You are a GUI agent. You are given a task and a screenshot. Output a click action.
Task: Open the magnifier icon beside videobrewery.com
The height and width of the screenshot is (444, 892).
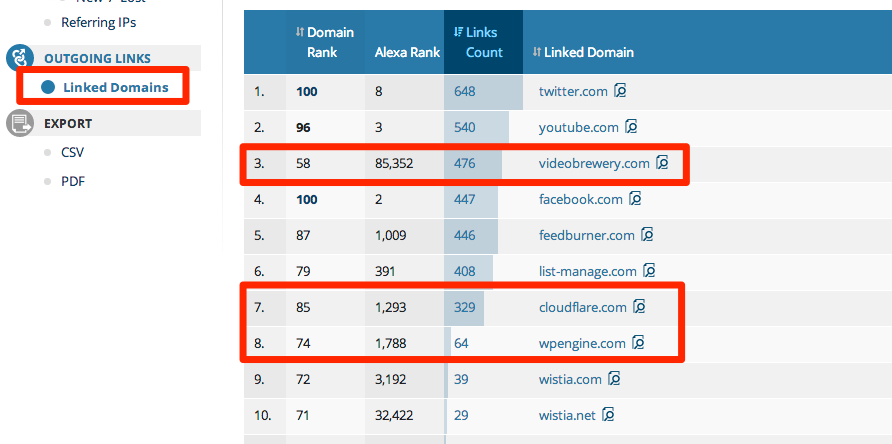pos(662,163)
